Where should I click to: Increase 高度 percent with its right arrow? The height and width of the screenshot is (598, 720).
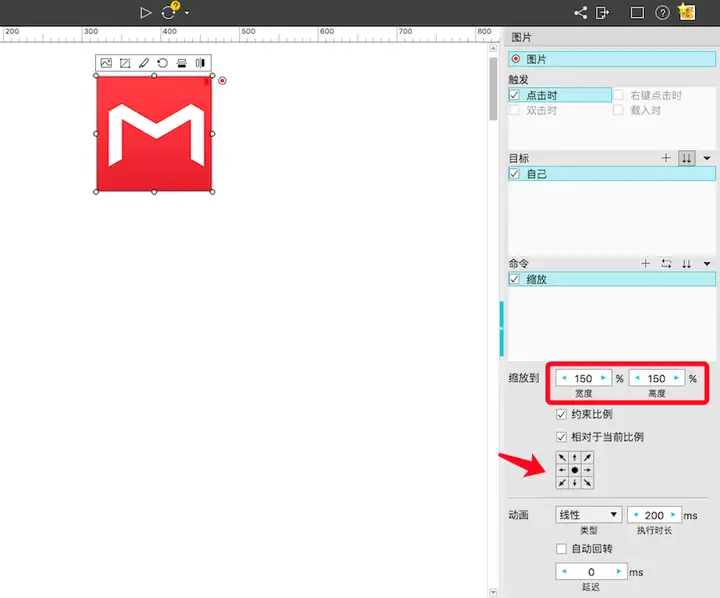676,378
